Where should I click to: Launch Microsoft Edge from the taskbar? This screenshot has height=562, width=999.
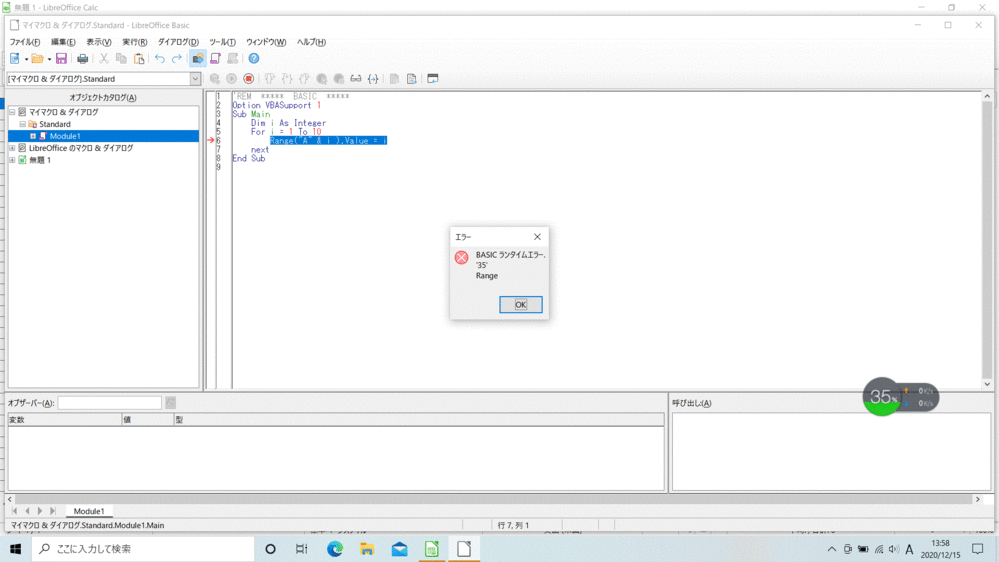[x=335, y=549]
